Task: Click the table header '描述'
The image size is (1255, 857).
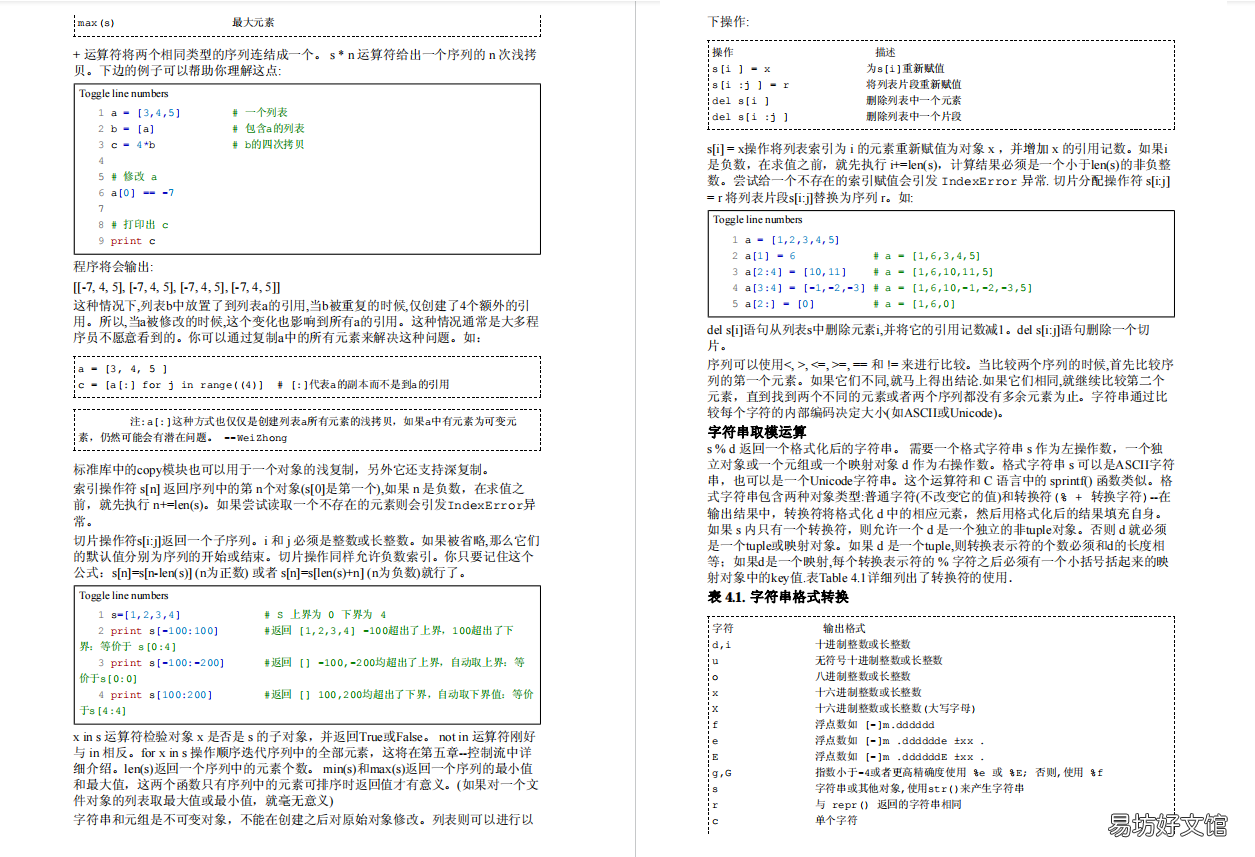Action: 885,52
